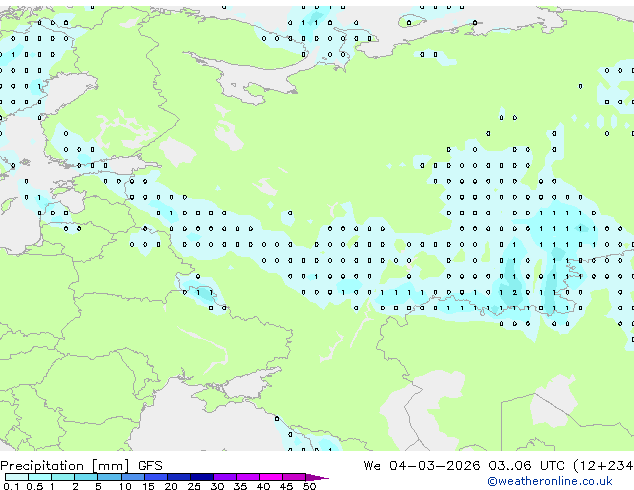Click the '35' legend scale label
Viewport: 634px width, 490px height.
click(240, 486)
